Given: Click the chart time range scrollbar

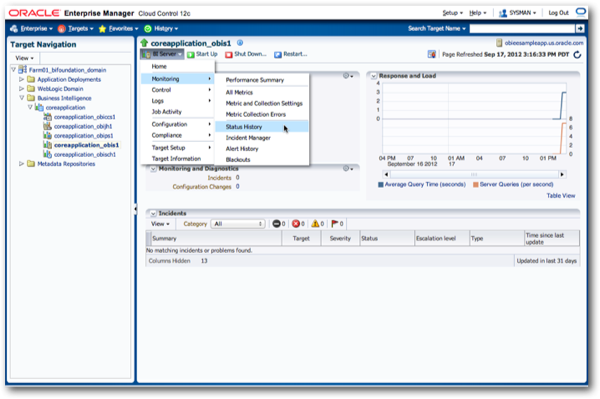Looking at the screenshot, I should tap(474, 174).
